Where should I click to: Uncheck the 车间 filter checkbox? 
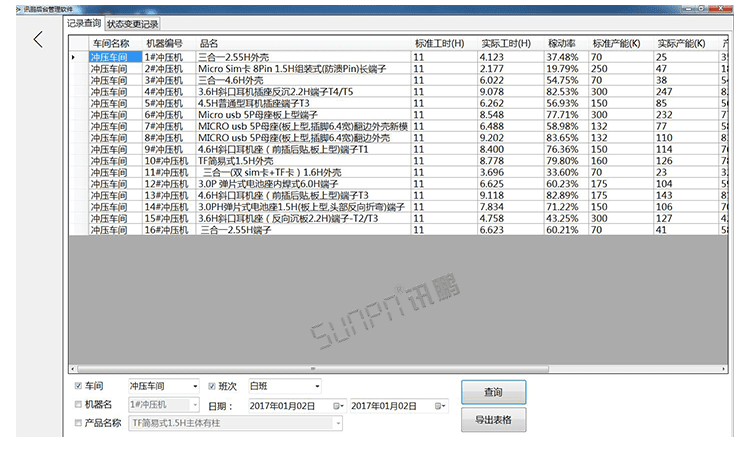[x=79, y=385]
